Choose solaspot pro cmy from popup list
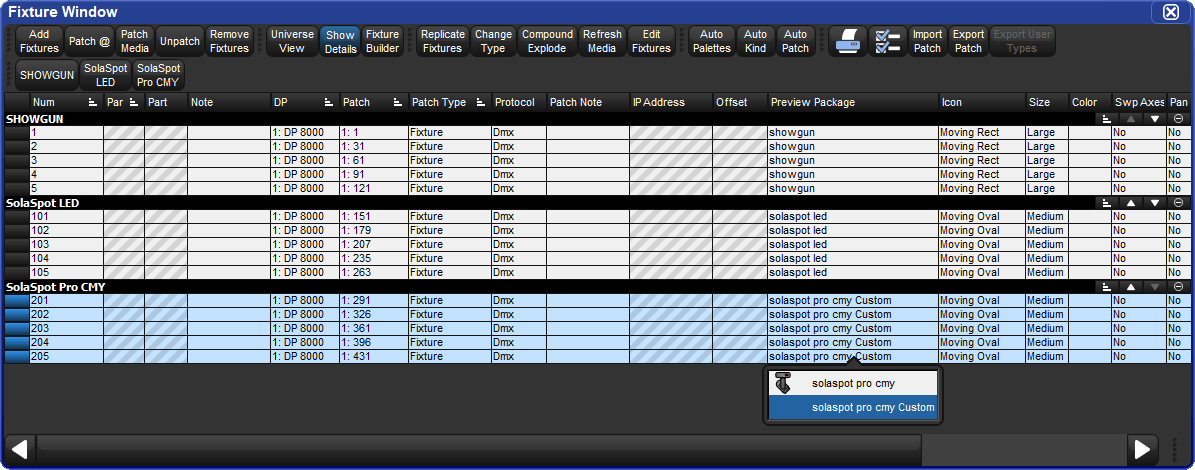 point(854,384)
